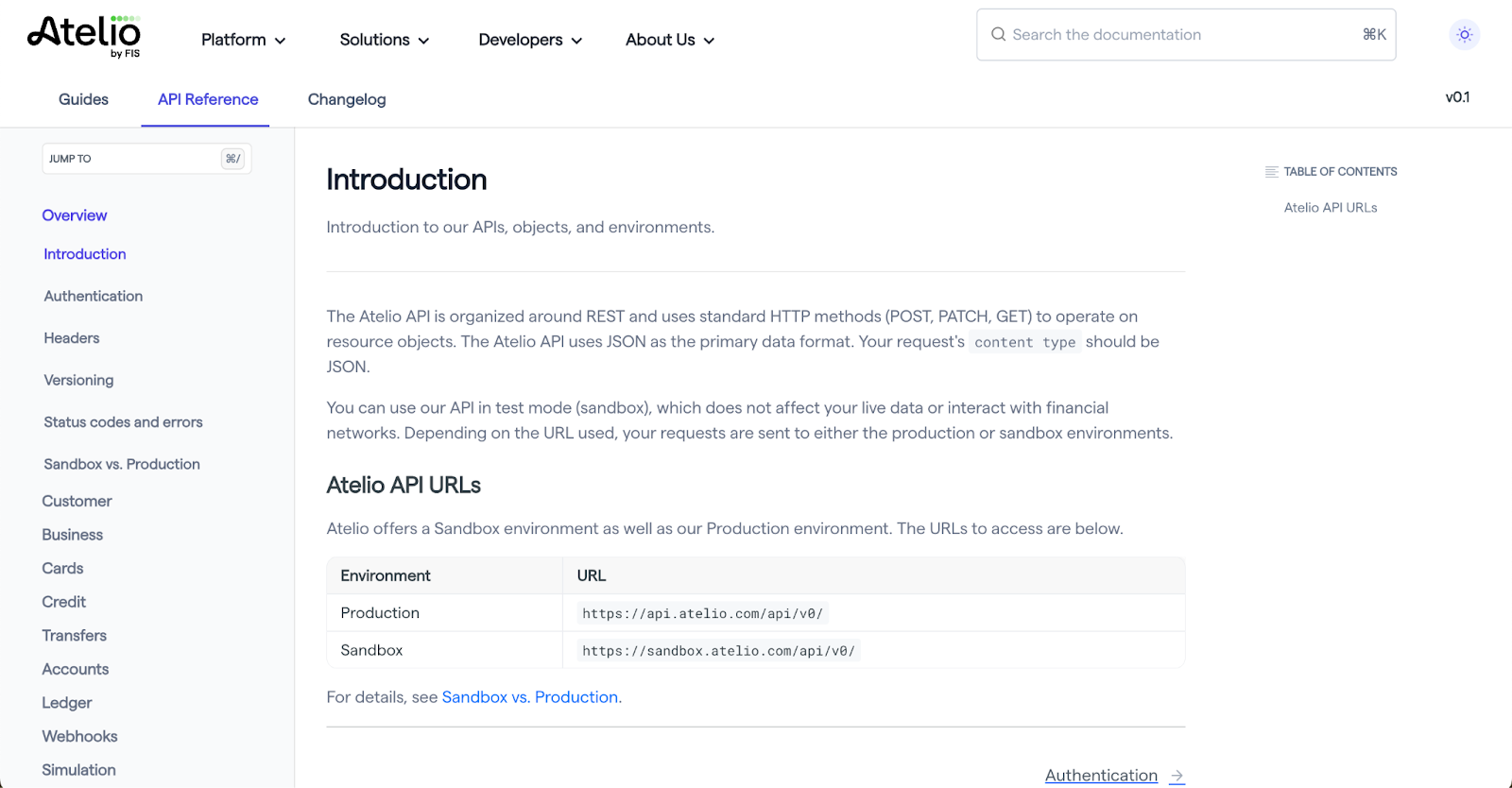Open Headers page in the sidebar
Viewport: 1512px width, 788px height.
(72, 338)
